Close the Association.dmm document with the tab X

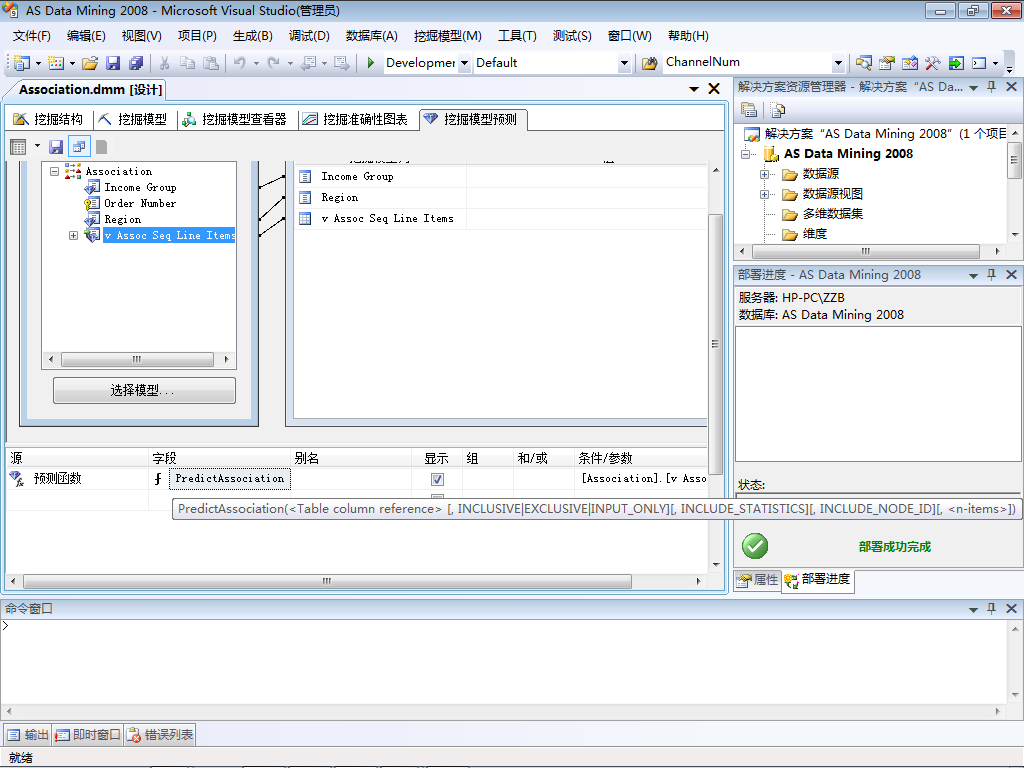click(714, 89)
